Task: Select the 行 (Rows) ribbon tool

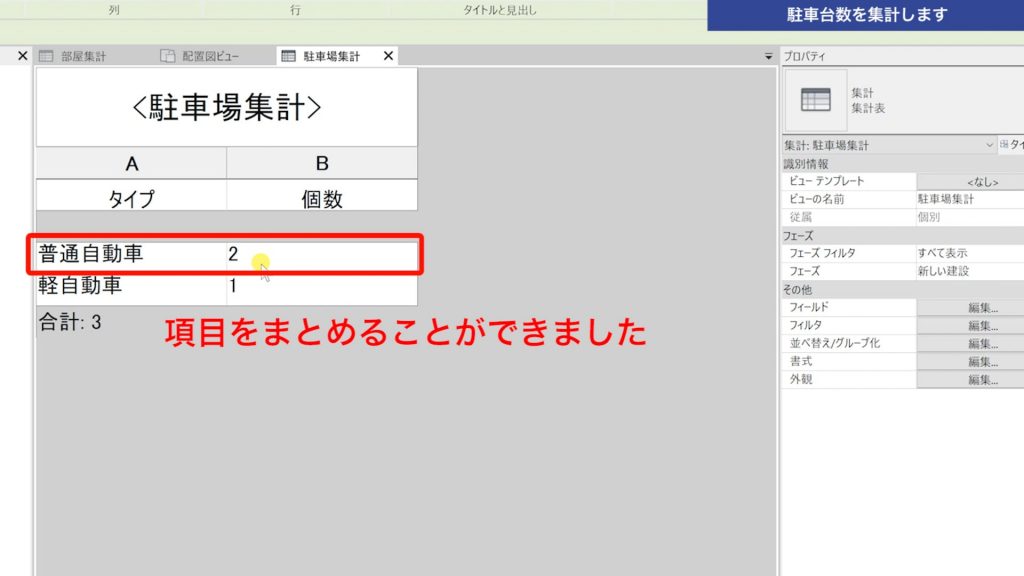Action: tap(293, 10)
